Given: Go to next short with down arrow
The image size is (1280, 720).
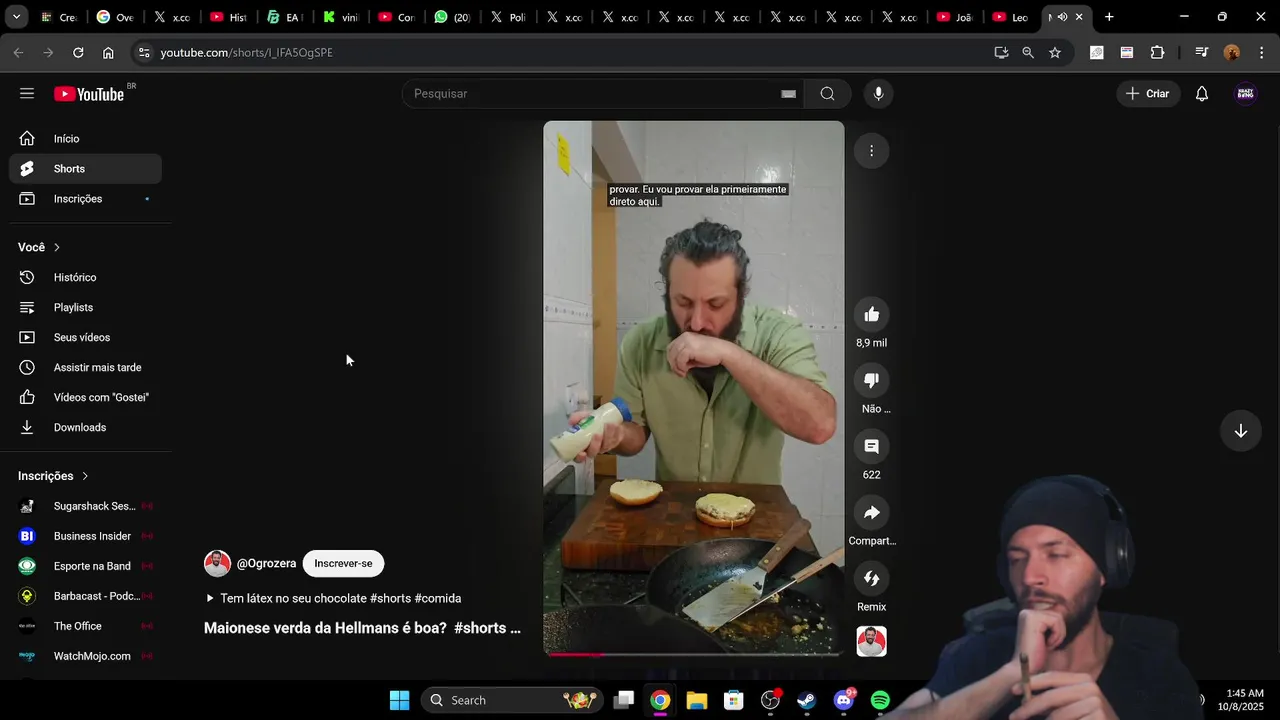Looking at the screenshot, I should 1240,431.
